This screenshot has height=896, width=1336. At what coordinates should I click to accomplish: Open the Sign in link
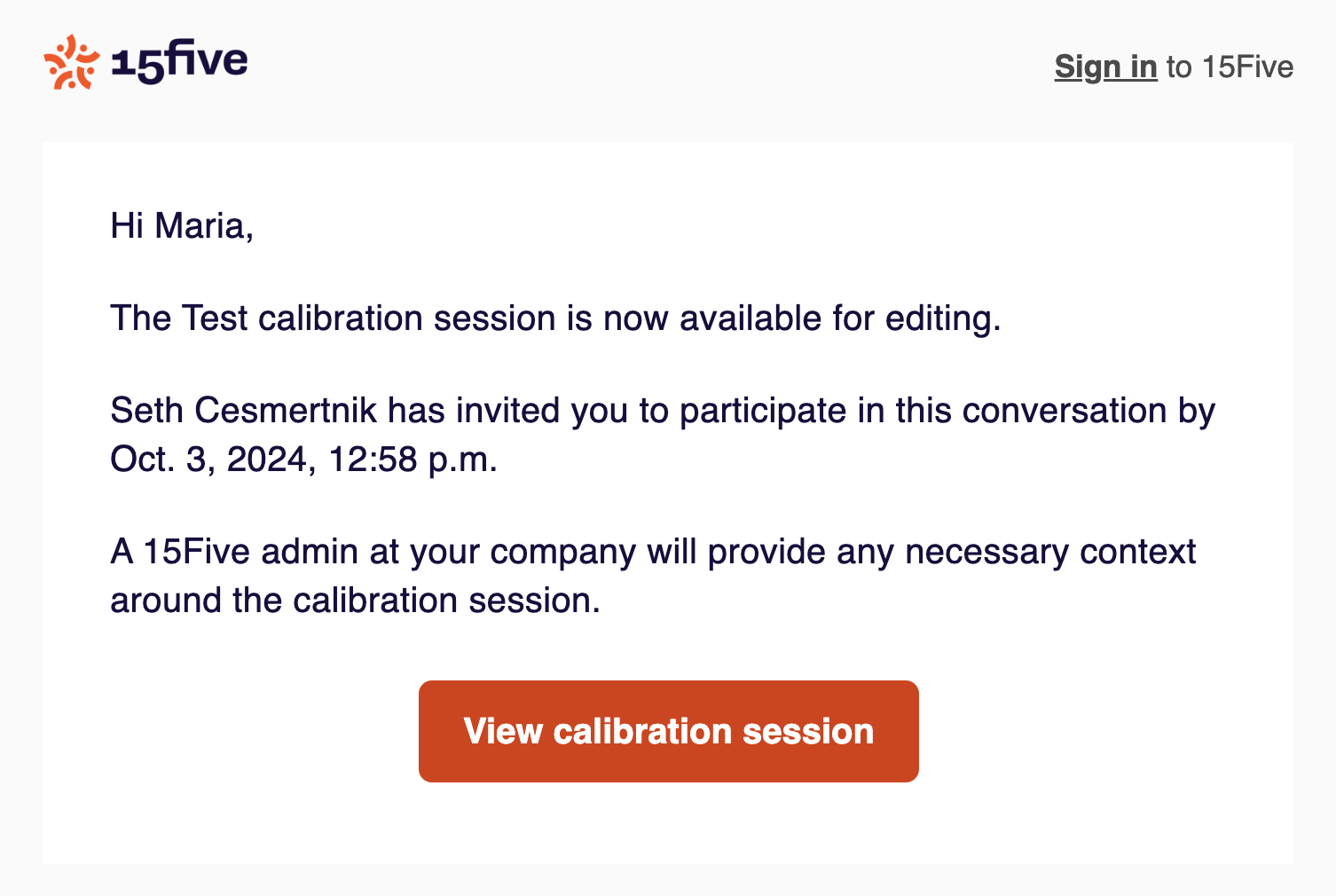[x=1105, y=67]
